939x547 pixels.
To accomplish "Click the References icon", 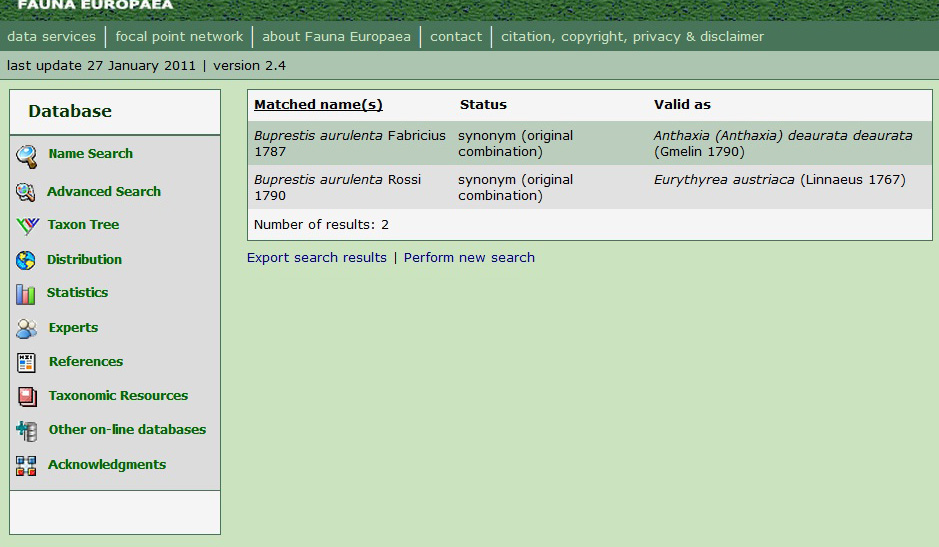I will click(x=27, y=362).
